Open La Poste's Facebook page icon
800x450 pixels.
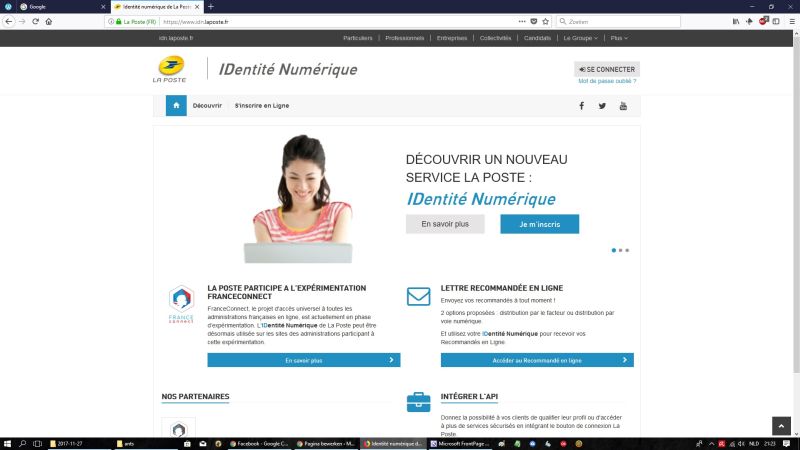pyautogui.click(x=581, y=105)
